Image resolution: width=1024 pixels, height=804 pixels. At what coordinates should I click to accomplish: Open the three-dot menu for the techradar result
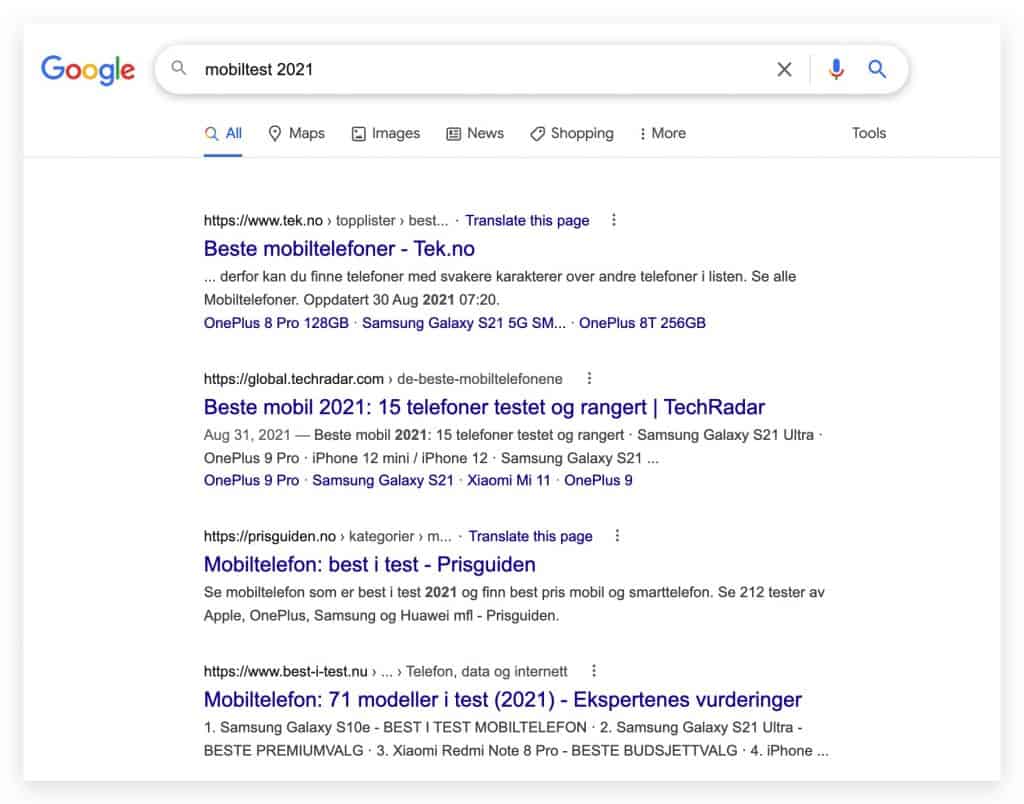point(589,378)
